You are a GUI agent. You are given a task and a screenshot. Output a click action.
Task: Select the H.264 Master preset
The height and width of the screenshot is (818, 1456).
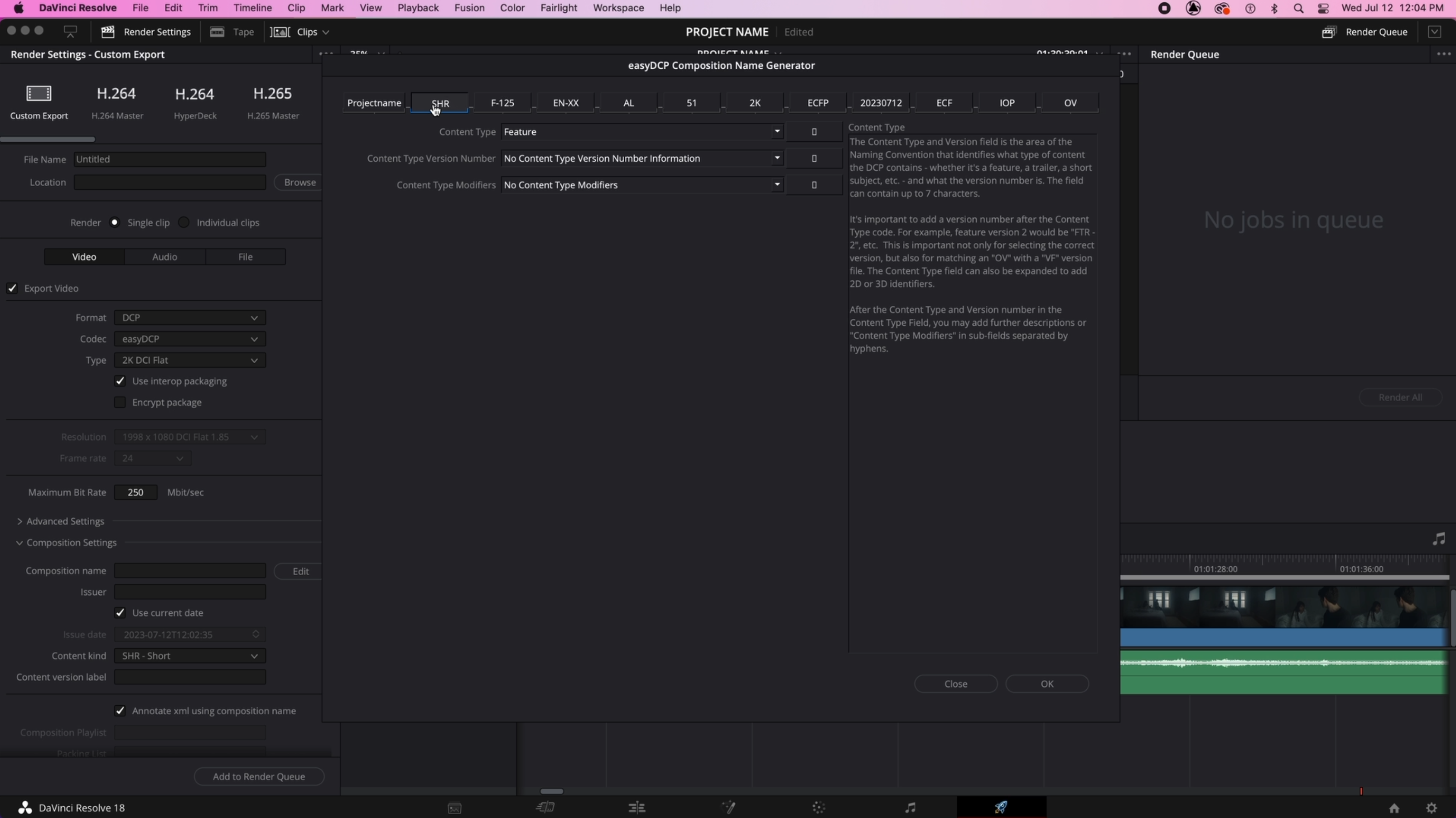pyautogui.click(x=117, y=102)
